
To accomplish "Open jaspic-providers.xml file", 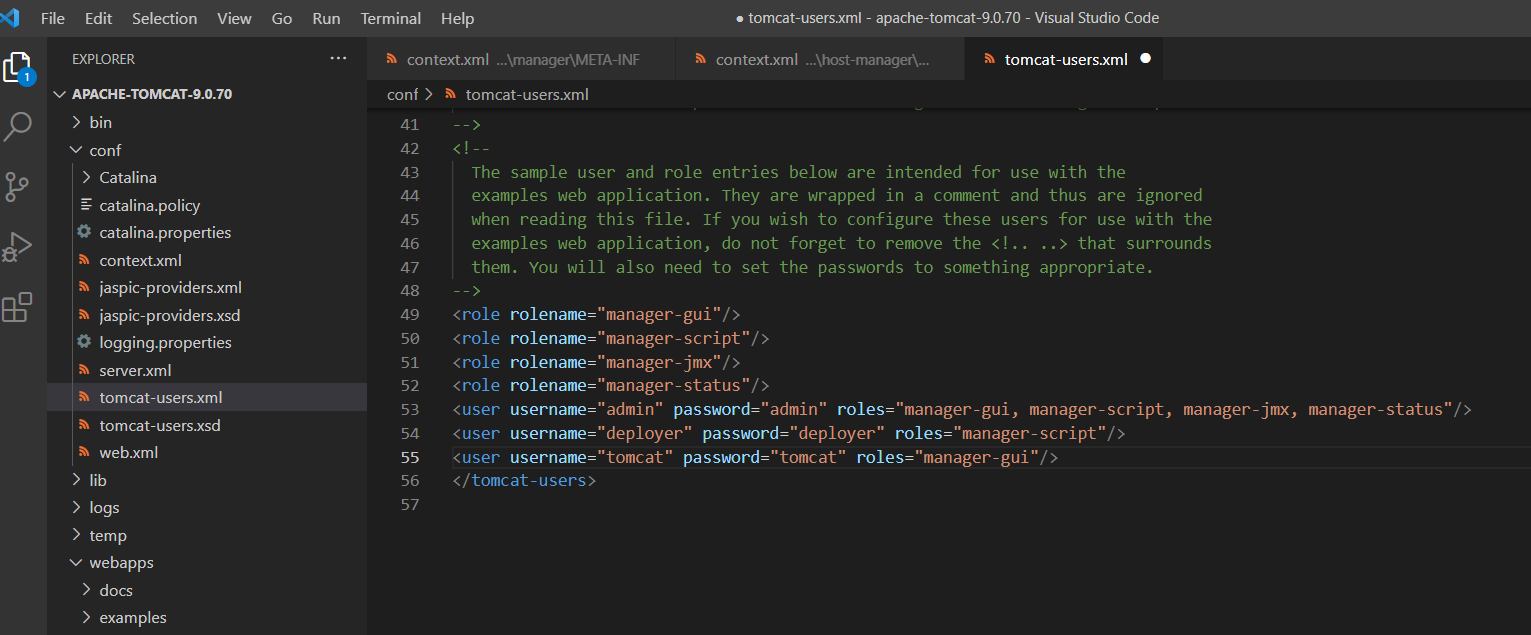I will pos(170,287).
